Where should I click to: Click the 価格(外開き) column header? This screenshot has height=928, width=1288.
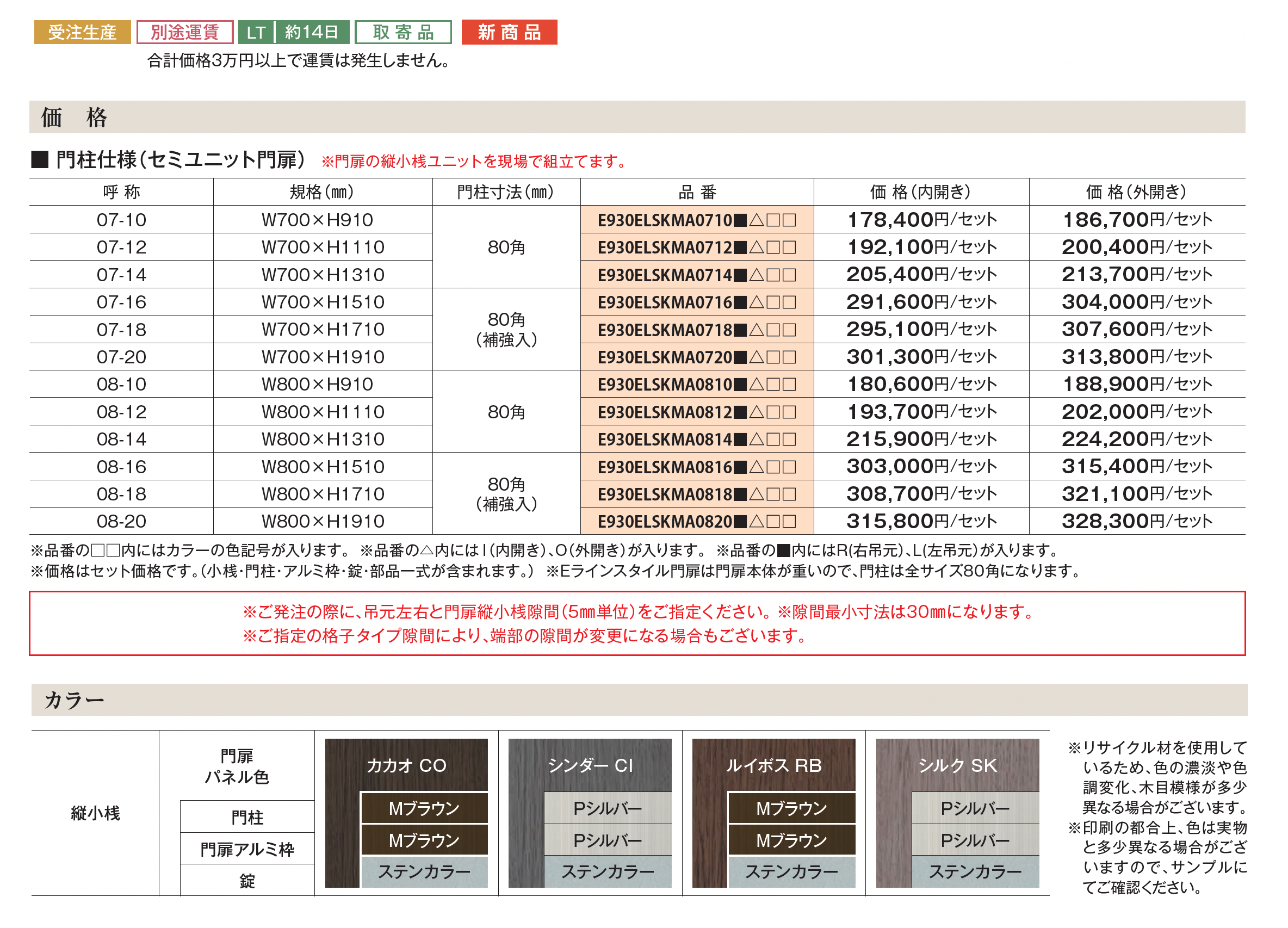pyautogui.click(x=1137, y=193)
